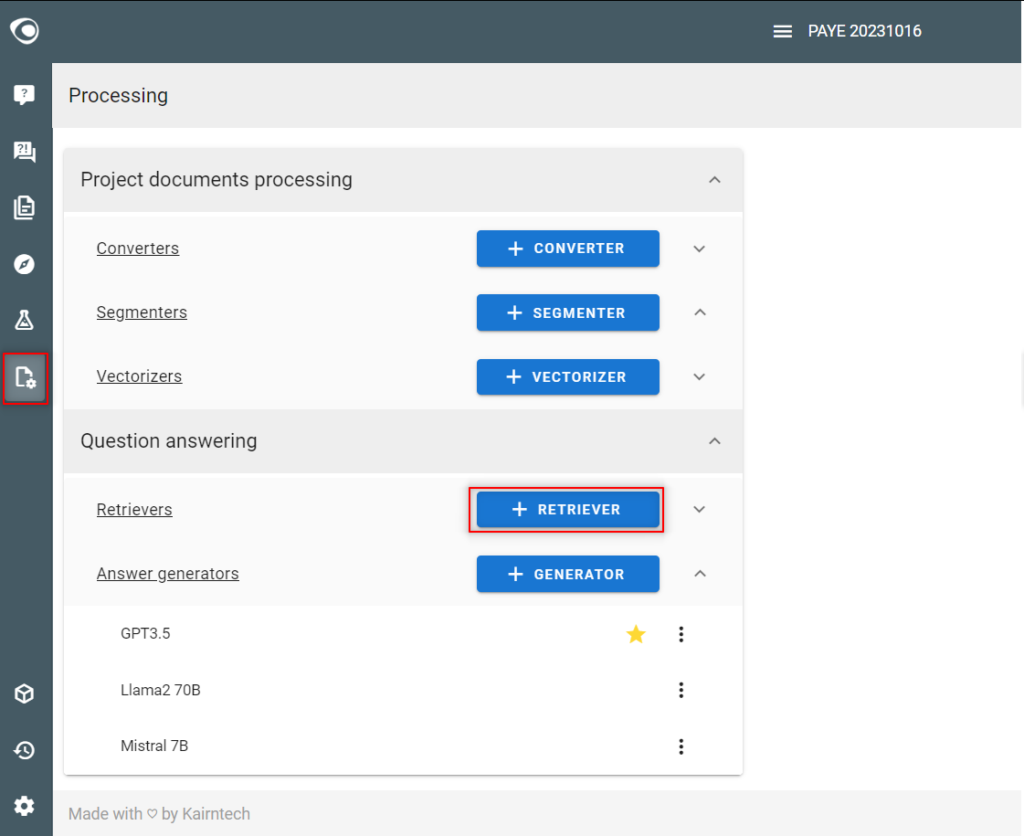Screen dimensions: 1024x836
Task: Click the Processing page title
Action: (x=118, y=95)
